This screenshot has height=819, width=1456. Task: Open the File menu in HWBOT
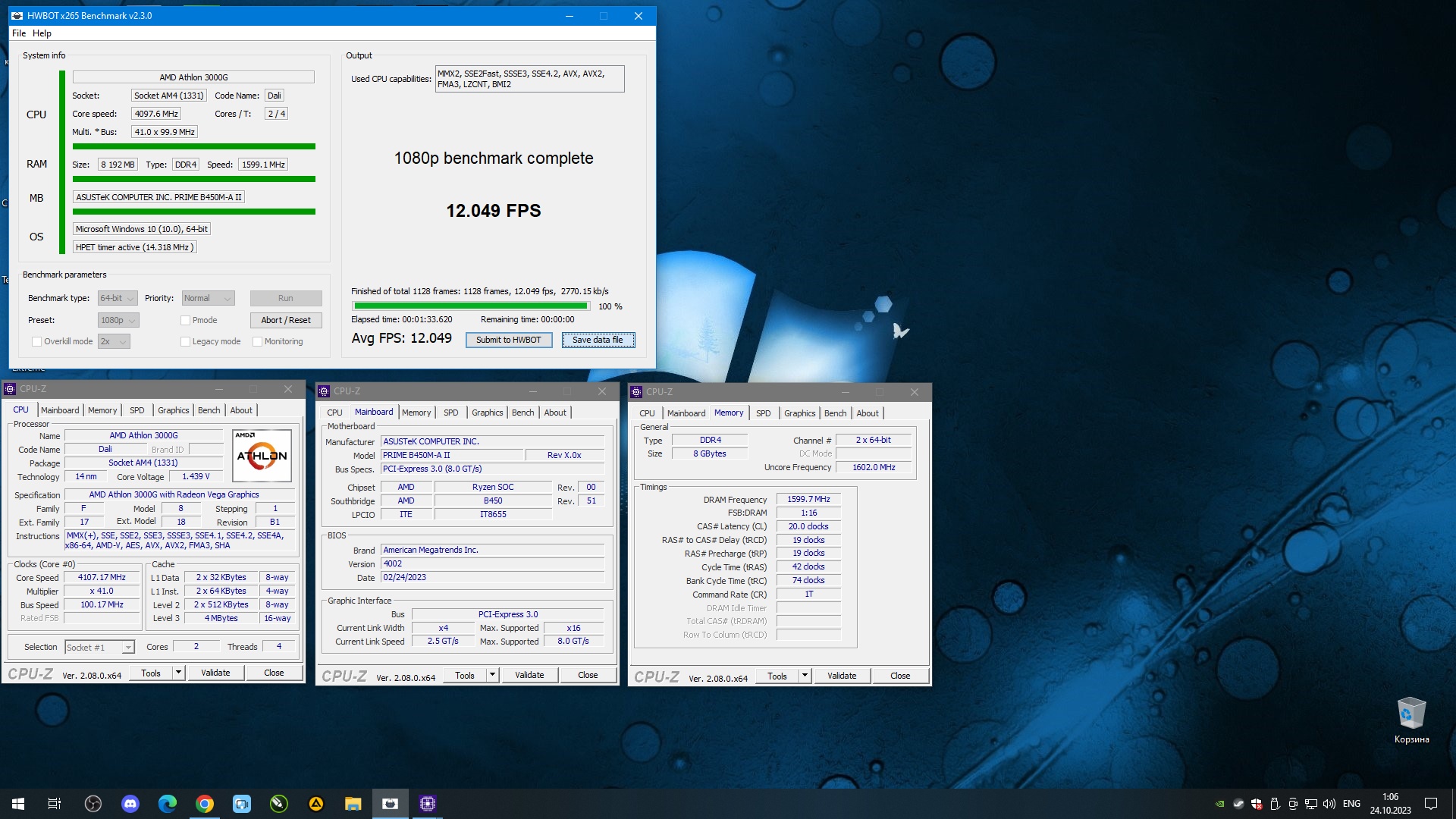tap(19, 33)
